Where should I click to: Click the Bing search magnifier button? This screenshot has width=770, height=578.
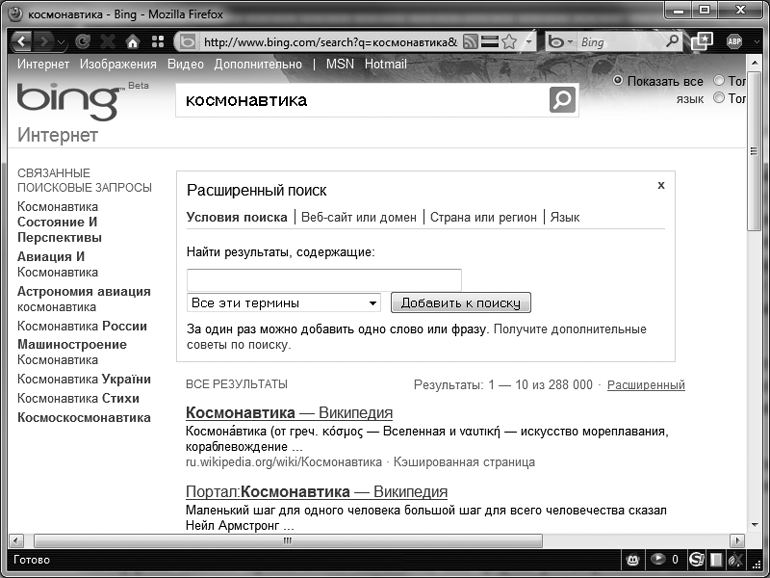coord(563,100)
